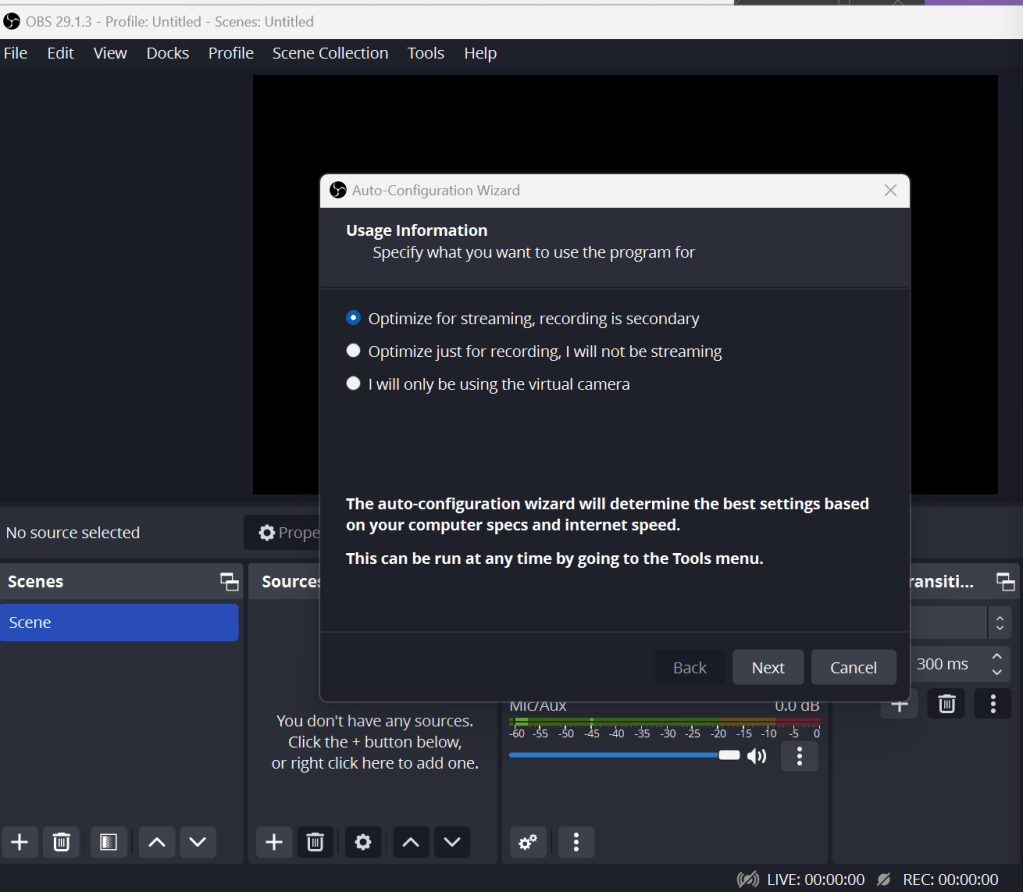Move source down arrow in Sources panel
Viewport: 1023px width, 892px height.
(451, 842)
